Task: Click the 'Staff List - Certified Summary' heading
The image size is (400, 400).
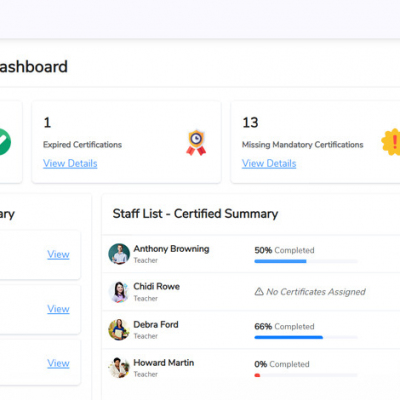Action: pos(195,214)
